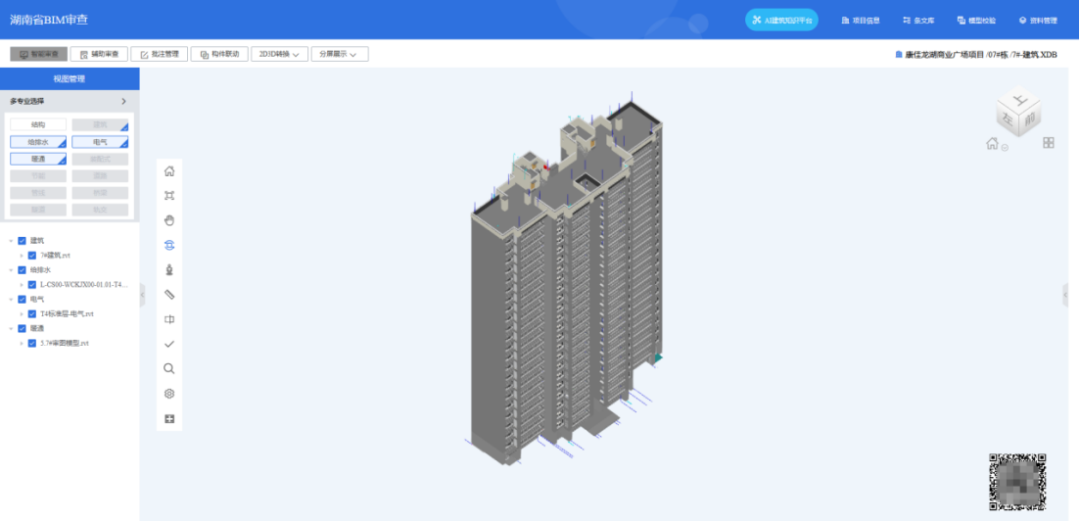This screenshot has height=522, width=1080.
Task: Pick the measure ruler tool
Action: [169, 295]
